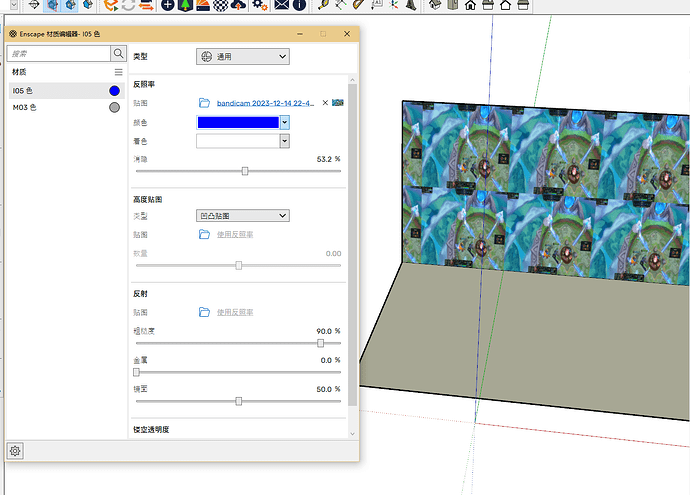Open the Enscape About info icon
Image resolution: width=690 pixels, height=495 pixels.
(299, 5)
